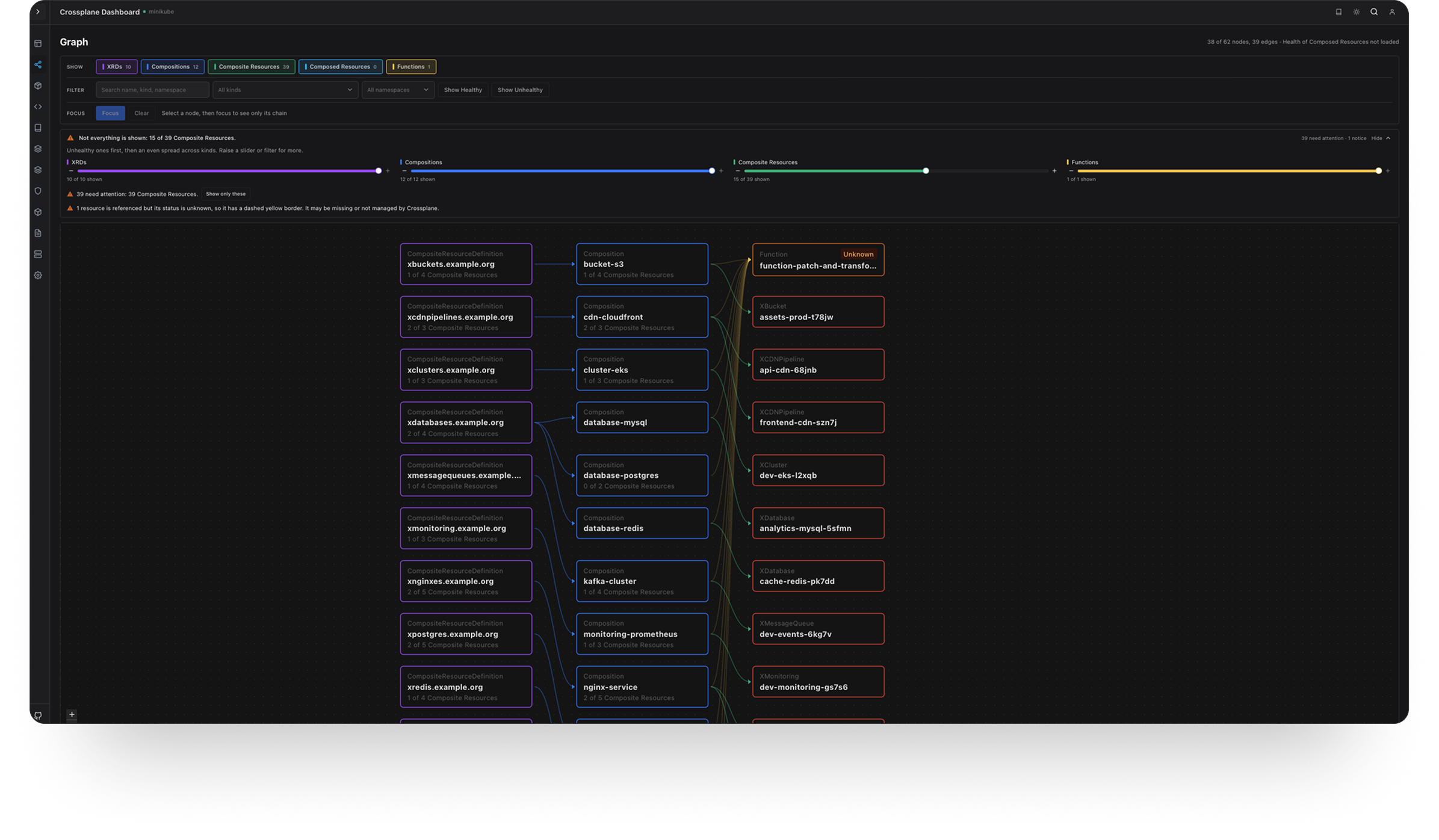Open the docs book icon in top bar

1338,12
